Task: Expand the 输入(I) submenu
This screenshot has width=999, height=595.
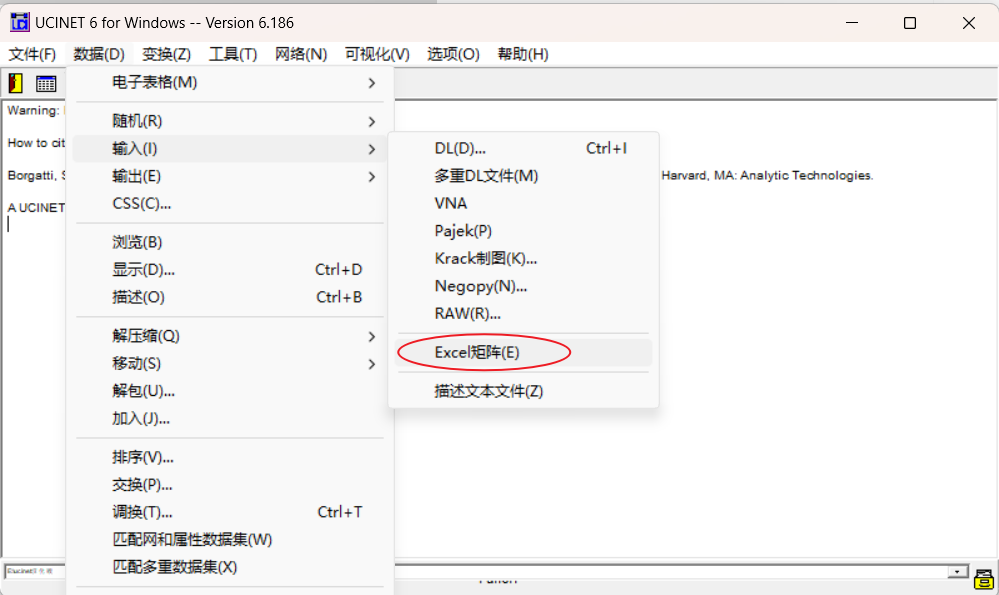Action: 230,148
